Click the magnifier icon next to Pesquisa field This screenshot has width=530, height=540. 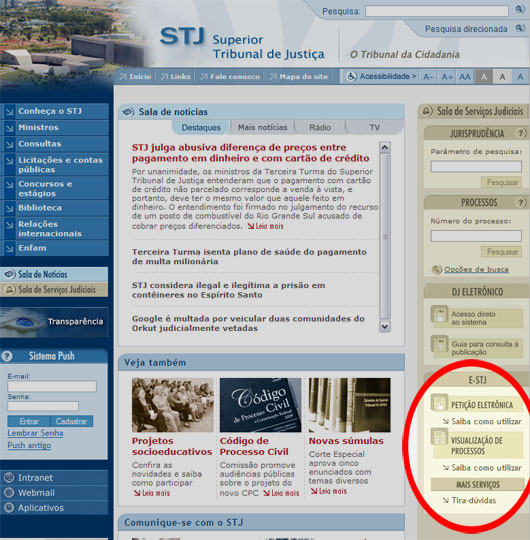pos(519,9)
